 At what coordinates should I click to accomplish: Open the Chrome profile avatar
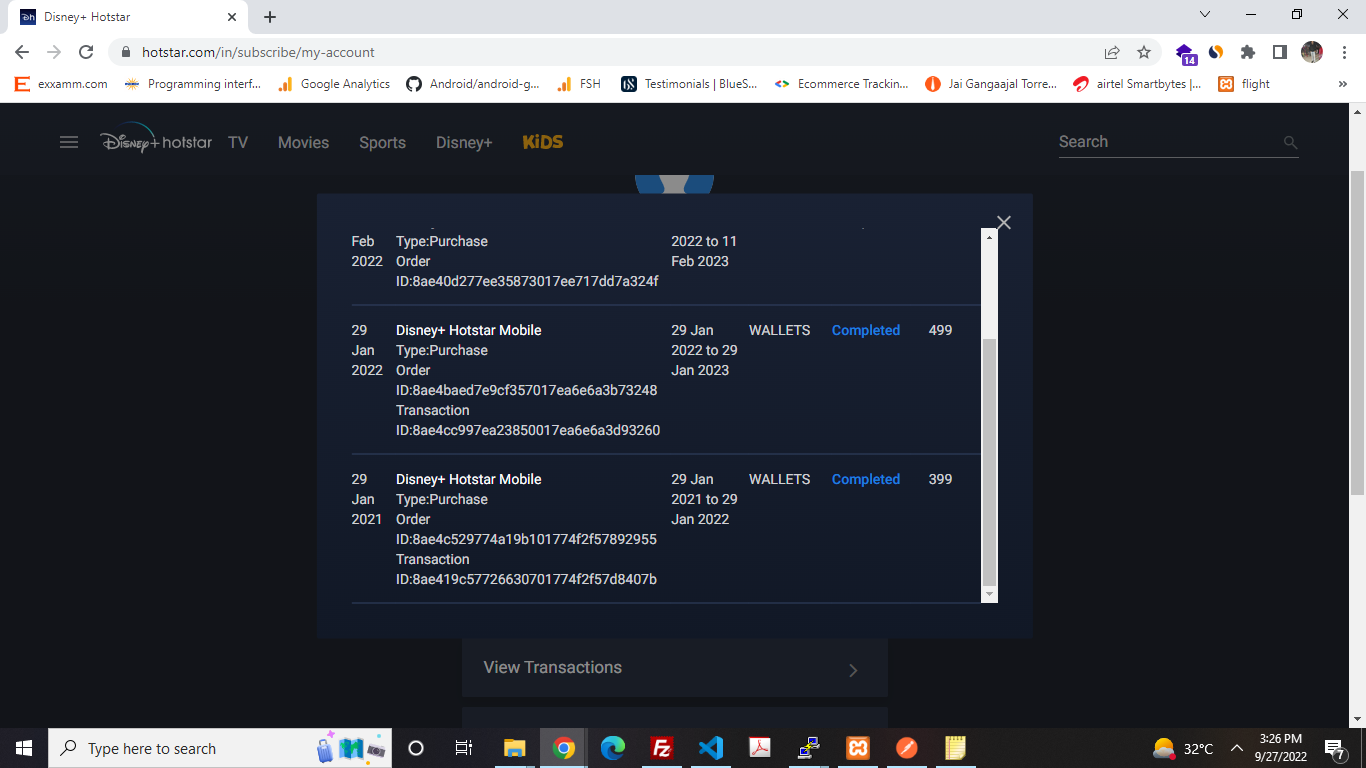click(1311, 52)
